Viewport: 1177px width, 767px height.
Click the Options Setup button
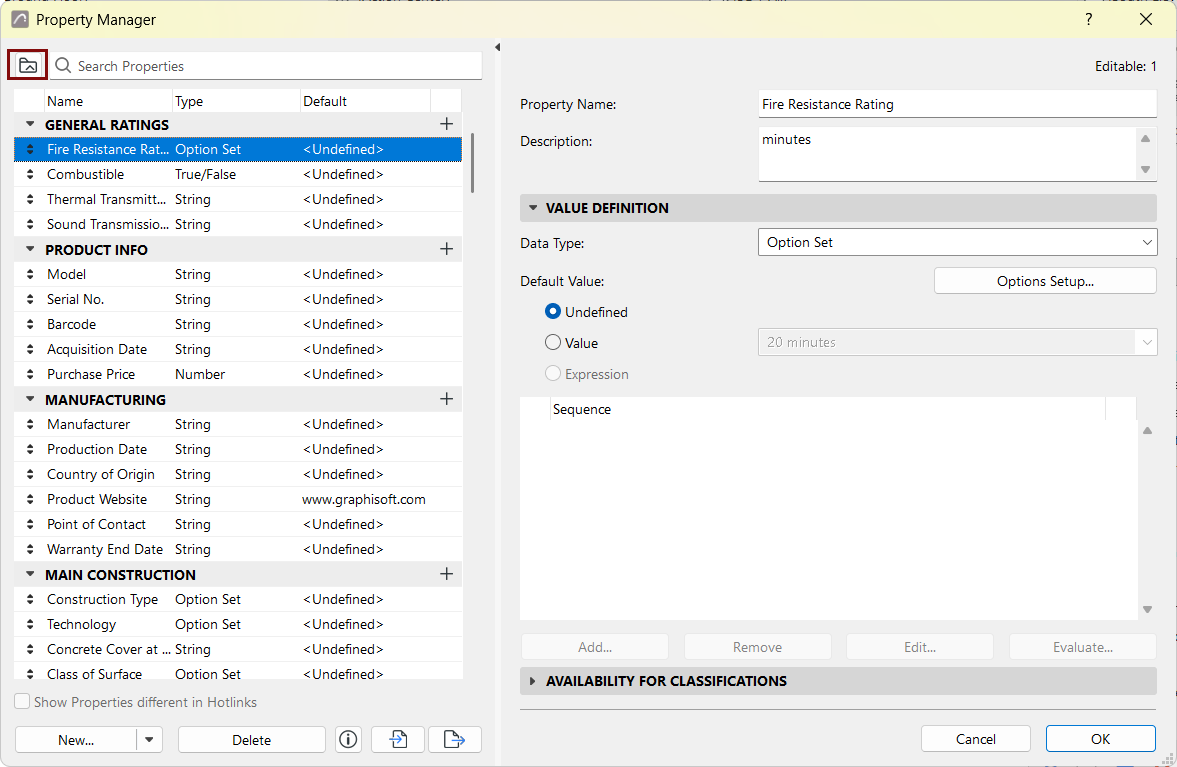1045,281
